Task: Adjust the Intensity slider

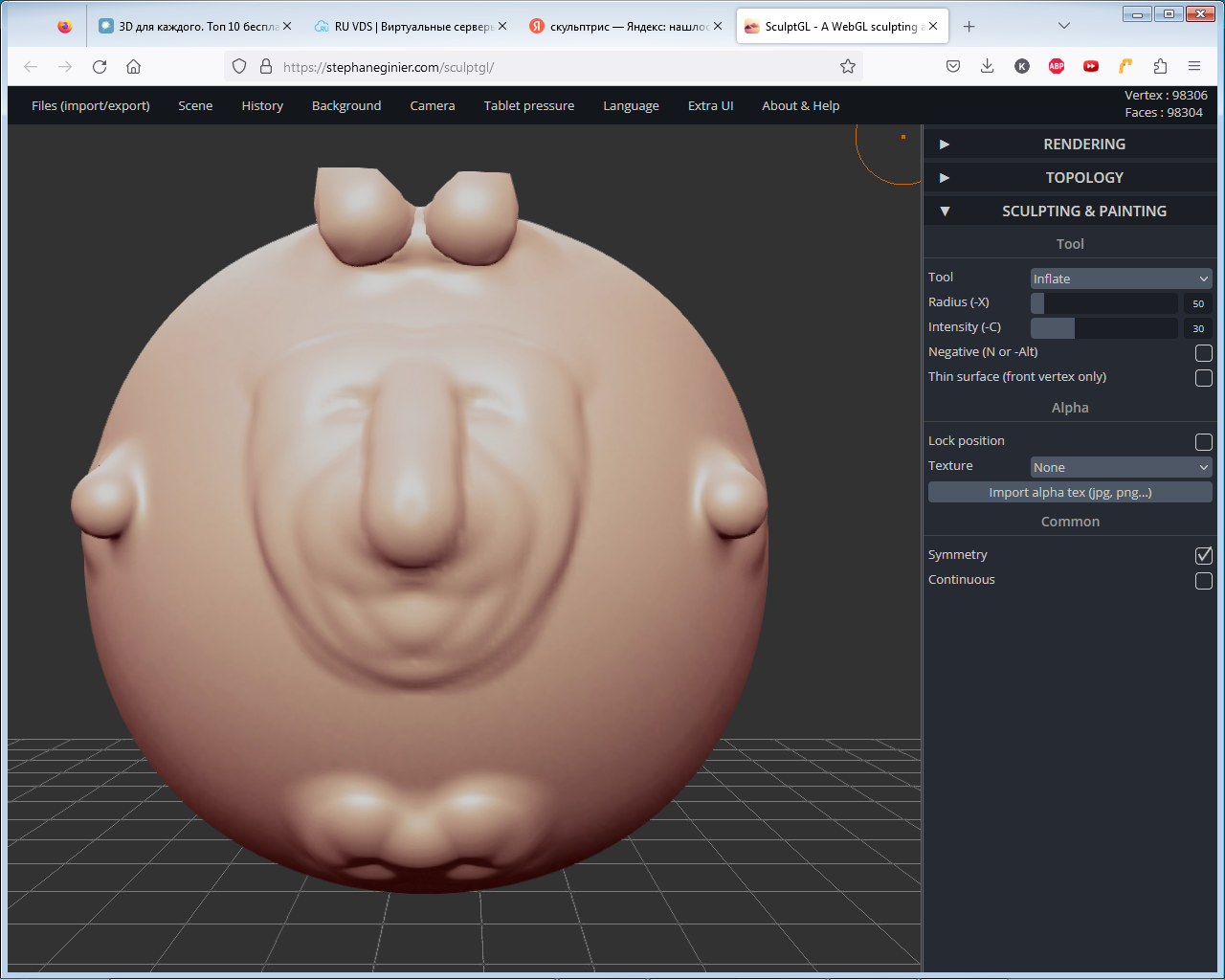Action: coord(1103,328)
